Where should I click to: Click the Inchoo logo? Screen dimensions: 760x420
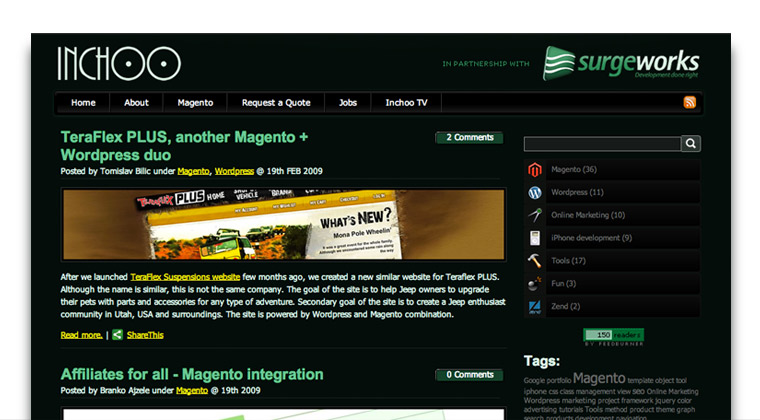(119, 63)
